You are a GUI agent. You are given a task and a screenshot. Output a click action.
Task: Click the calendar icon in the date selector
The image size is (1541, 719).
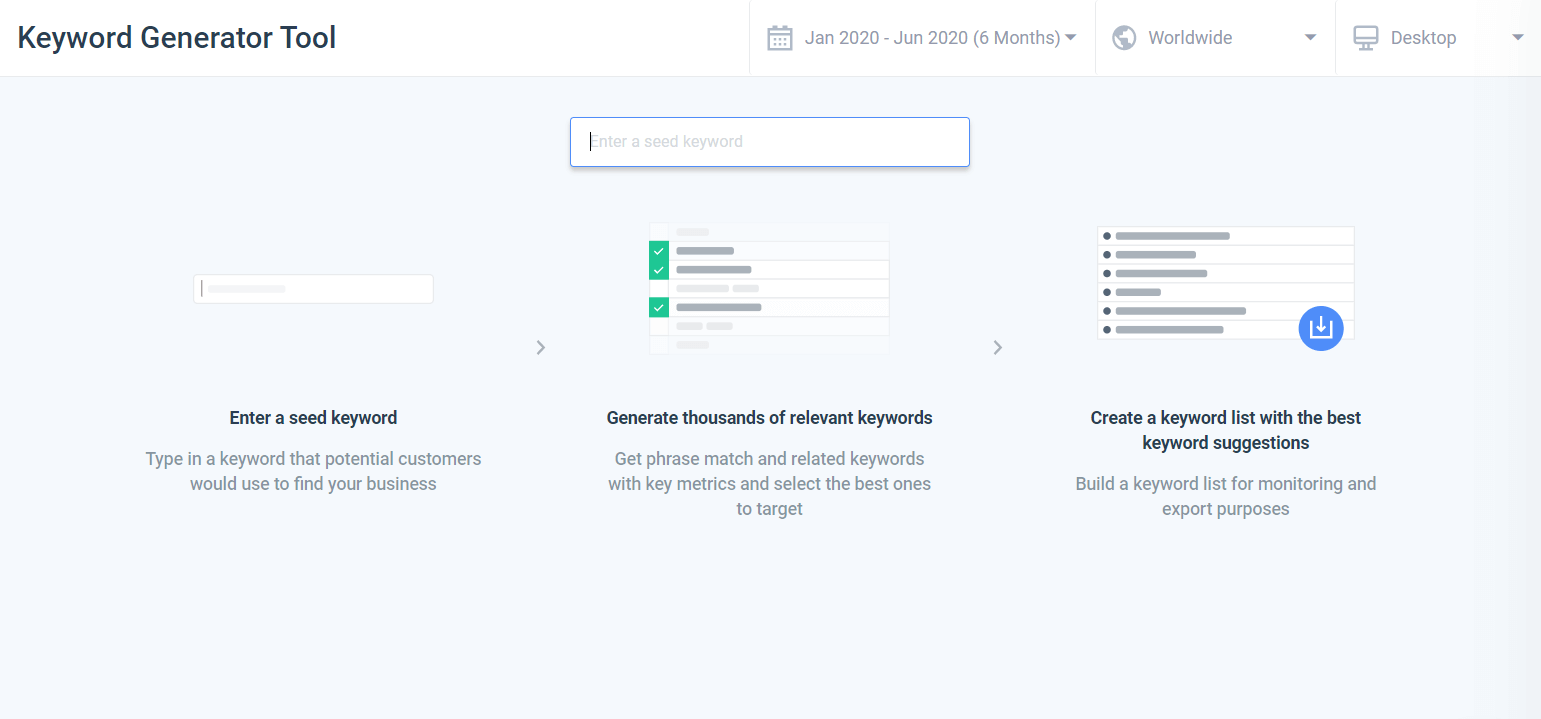pos(779,38)
